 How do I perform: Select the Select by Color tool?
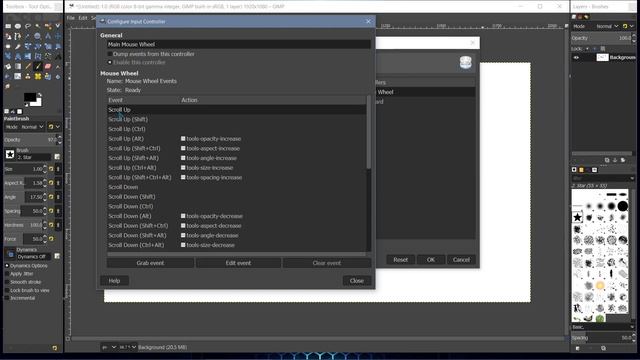click(x=48, y=26)
